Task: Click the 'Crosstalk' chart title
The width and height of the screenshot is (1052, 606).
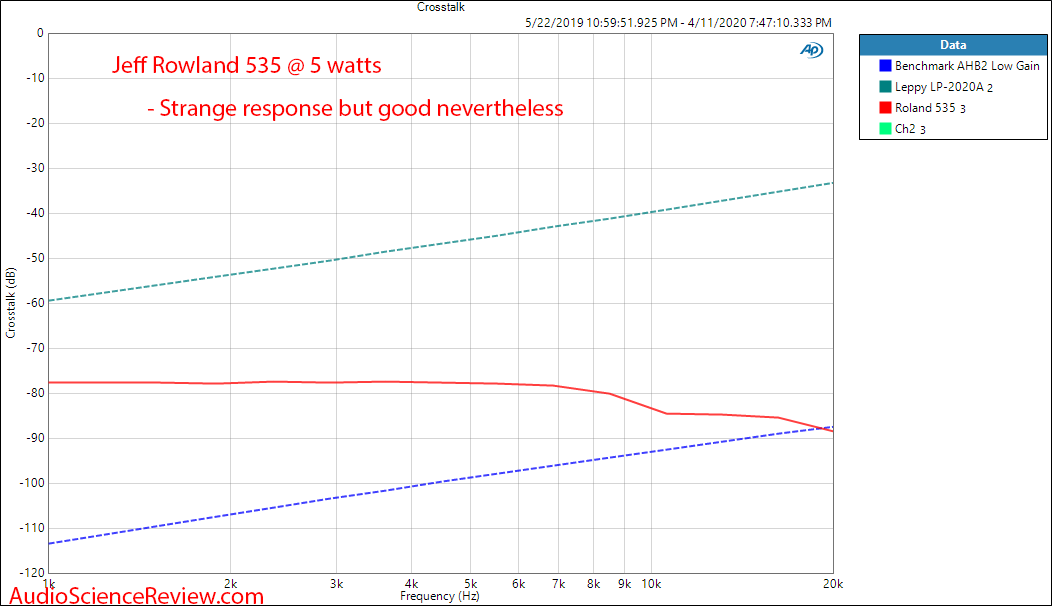Action: pyautogui.click(x=441, y=7)
